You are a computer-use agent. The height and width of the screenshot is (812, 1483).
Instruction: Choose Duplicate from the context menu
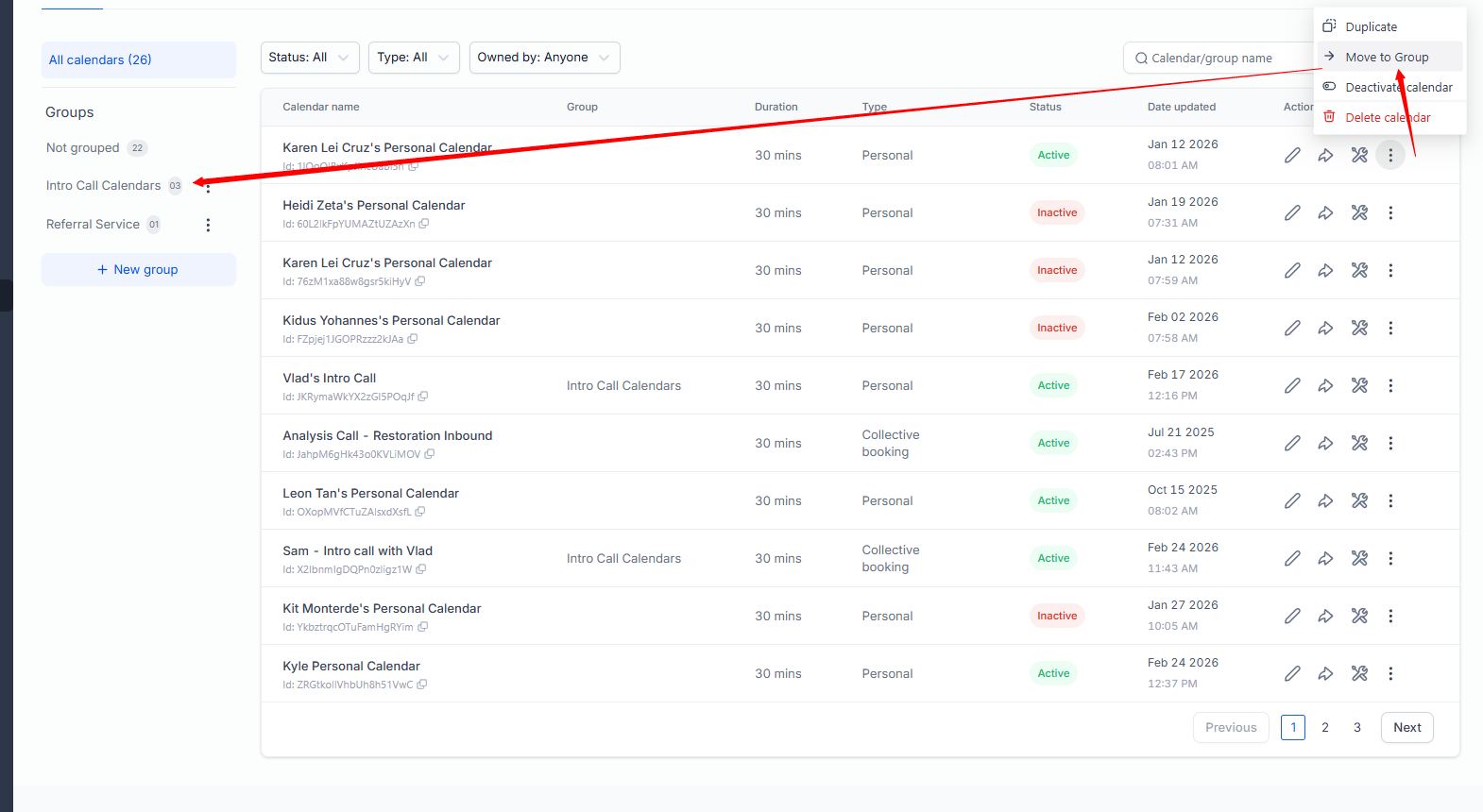[x=1371, y=27]
